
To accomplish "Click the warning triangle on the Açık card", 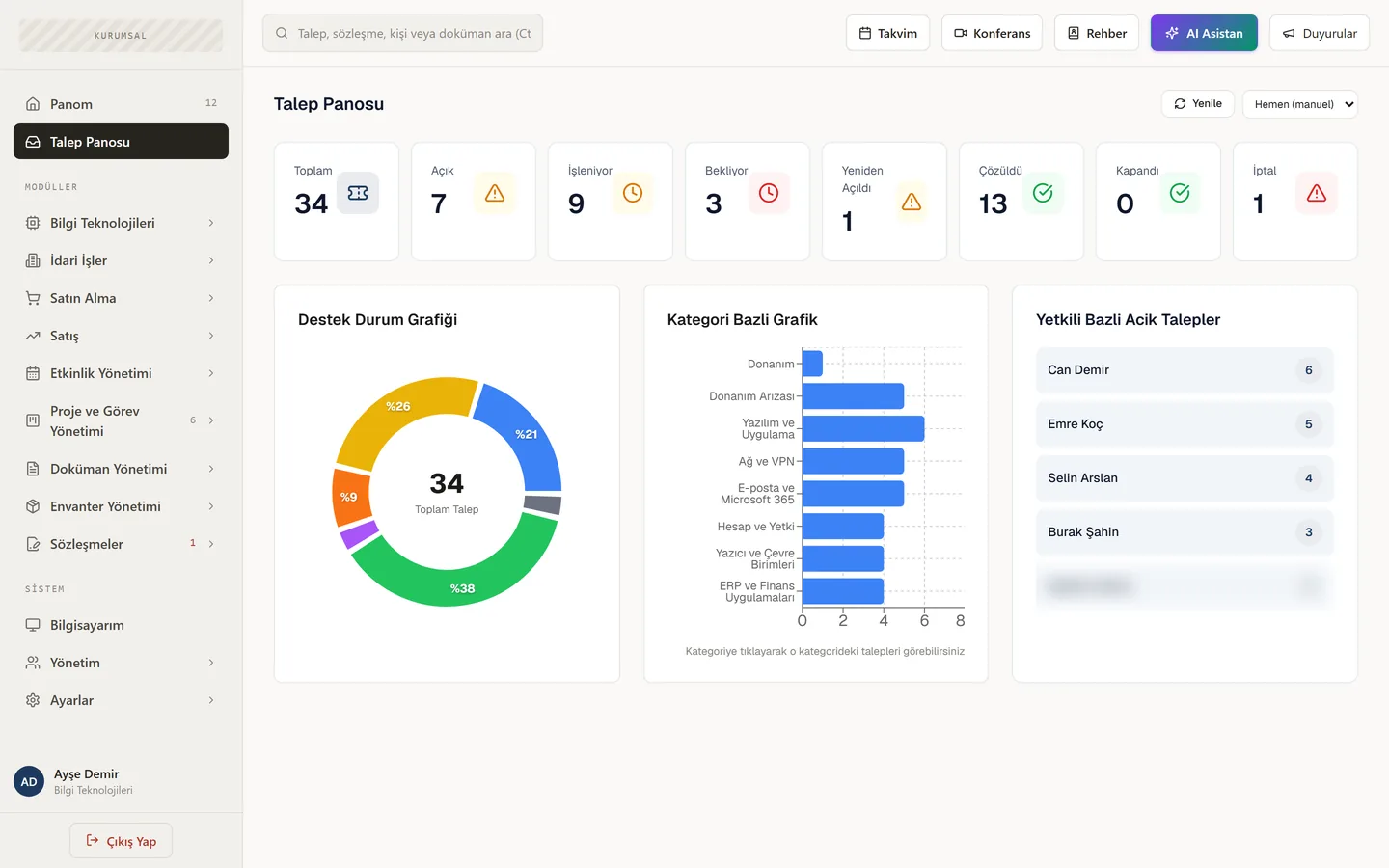I will (x=495, y=193).
